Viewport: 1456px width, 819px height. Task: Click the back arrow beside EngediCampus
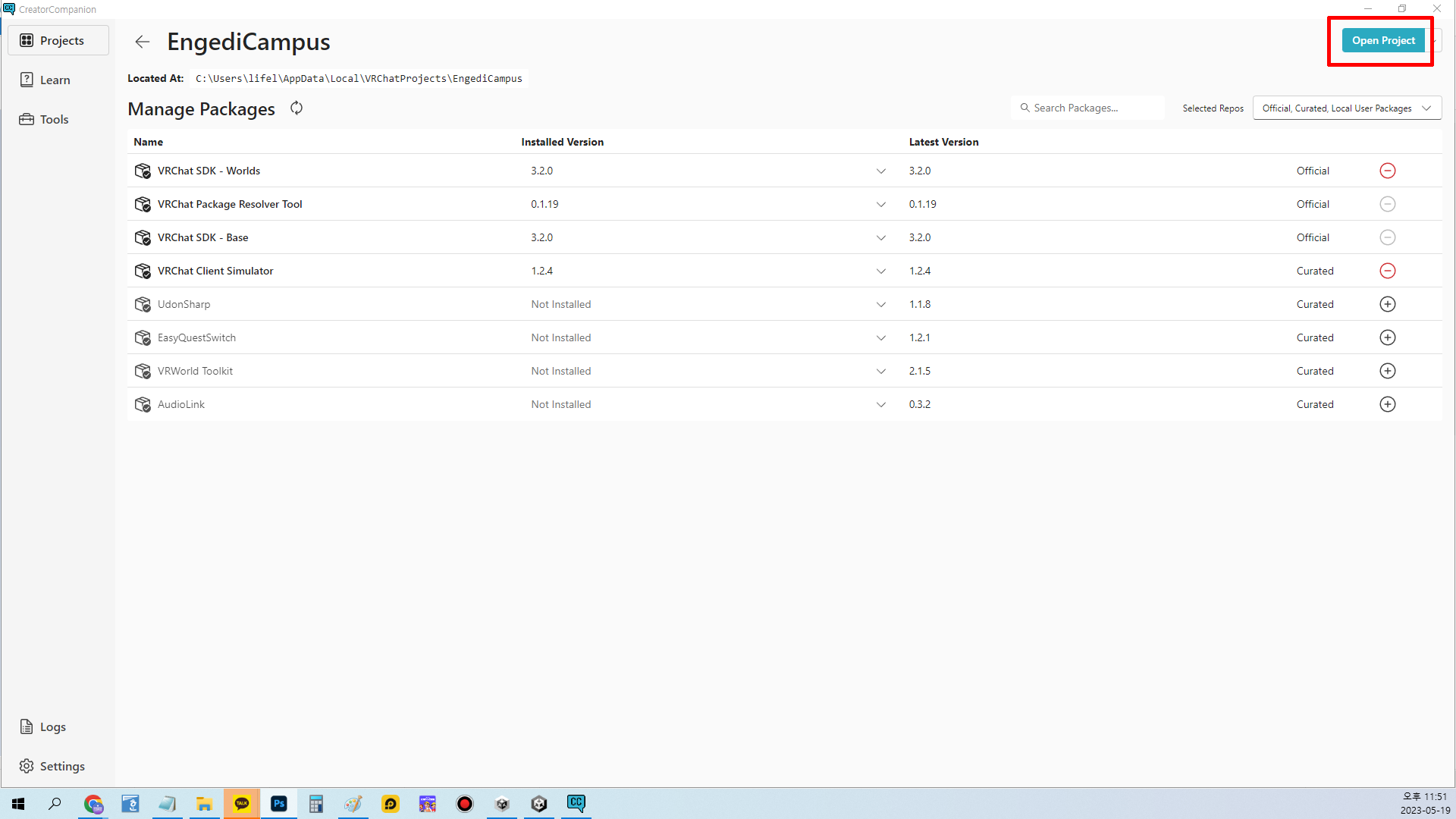click(143, 42)
